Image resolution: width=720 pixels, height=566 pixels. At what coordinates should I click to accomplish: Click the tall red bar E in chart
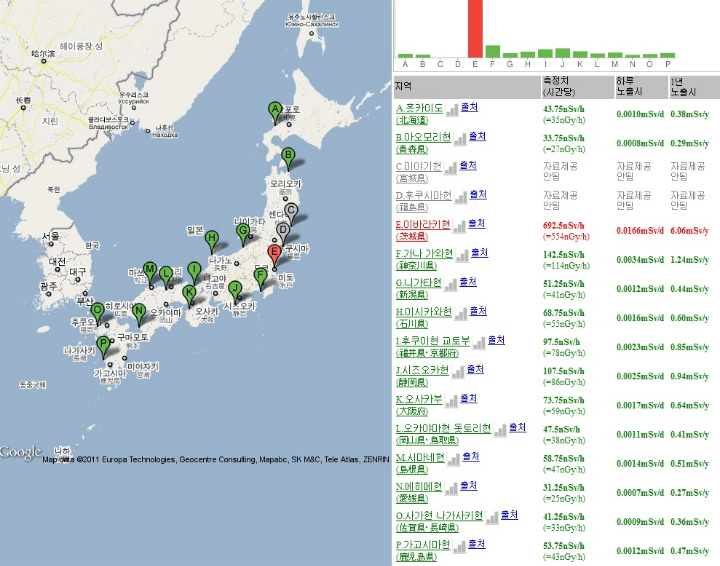click(x=474, y=29)
